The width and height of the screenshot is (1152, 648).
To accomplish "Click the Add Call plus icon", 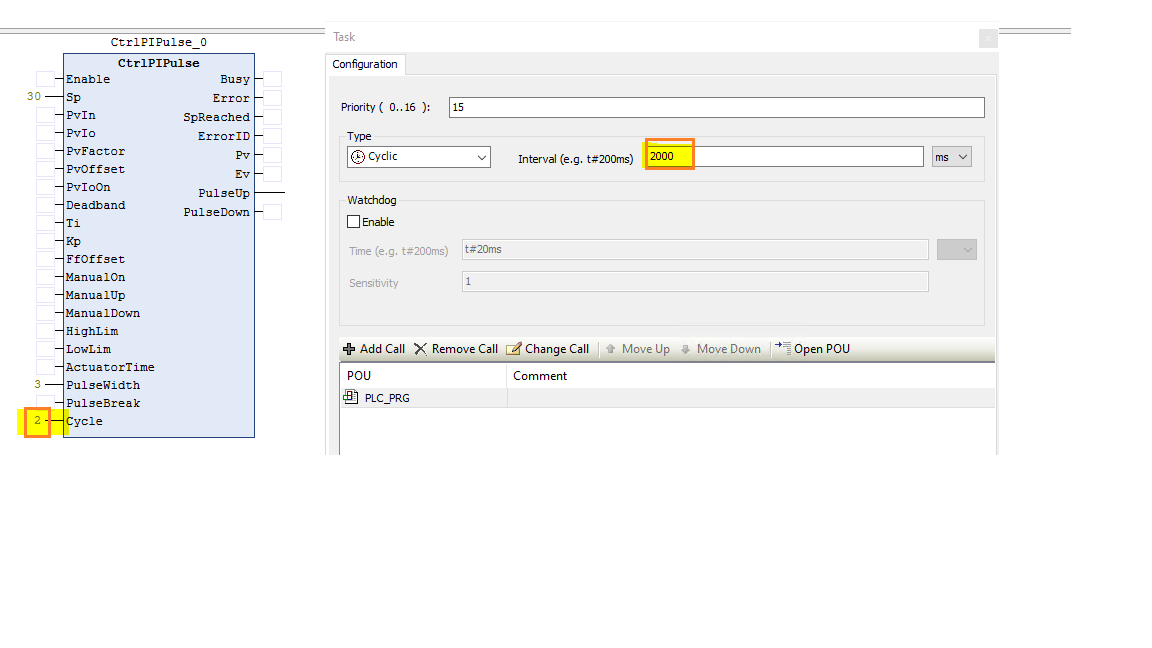I will pyautogui.click(x=349, y=349).
